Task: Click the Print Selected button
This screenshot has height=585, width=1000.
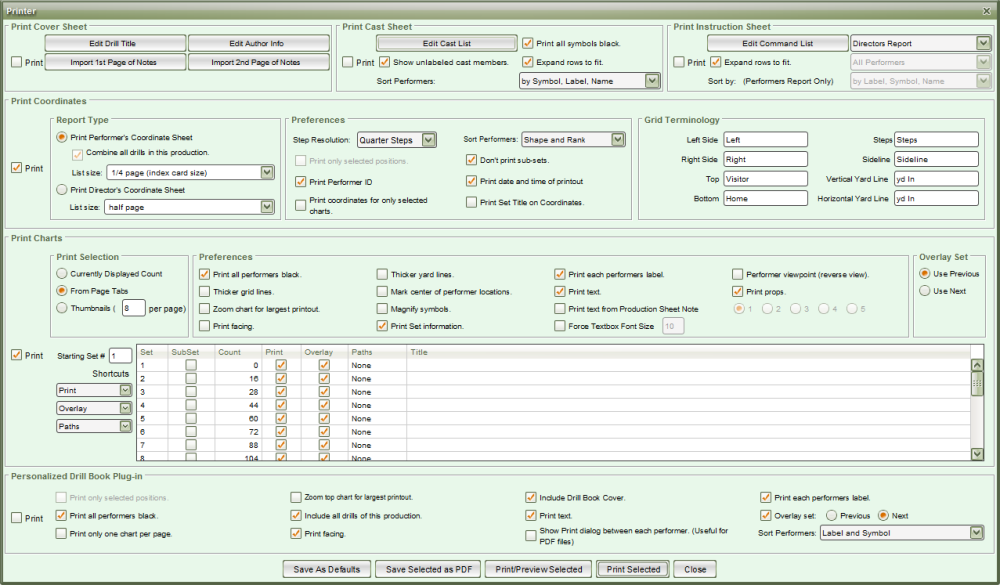Action: coord(633,568)
